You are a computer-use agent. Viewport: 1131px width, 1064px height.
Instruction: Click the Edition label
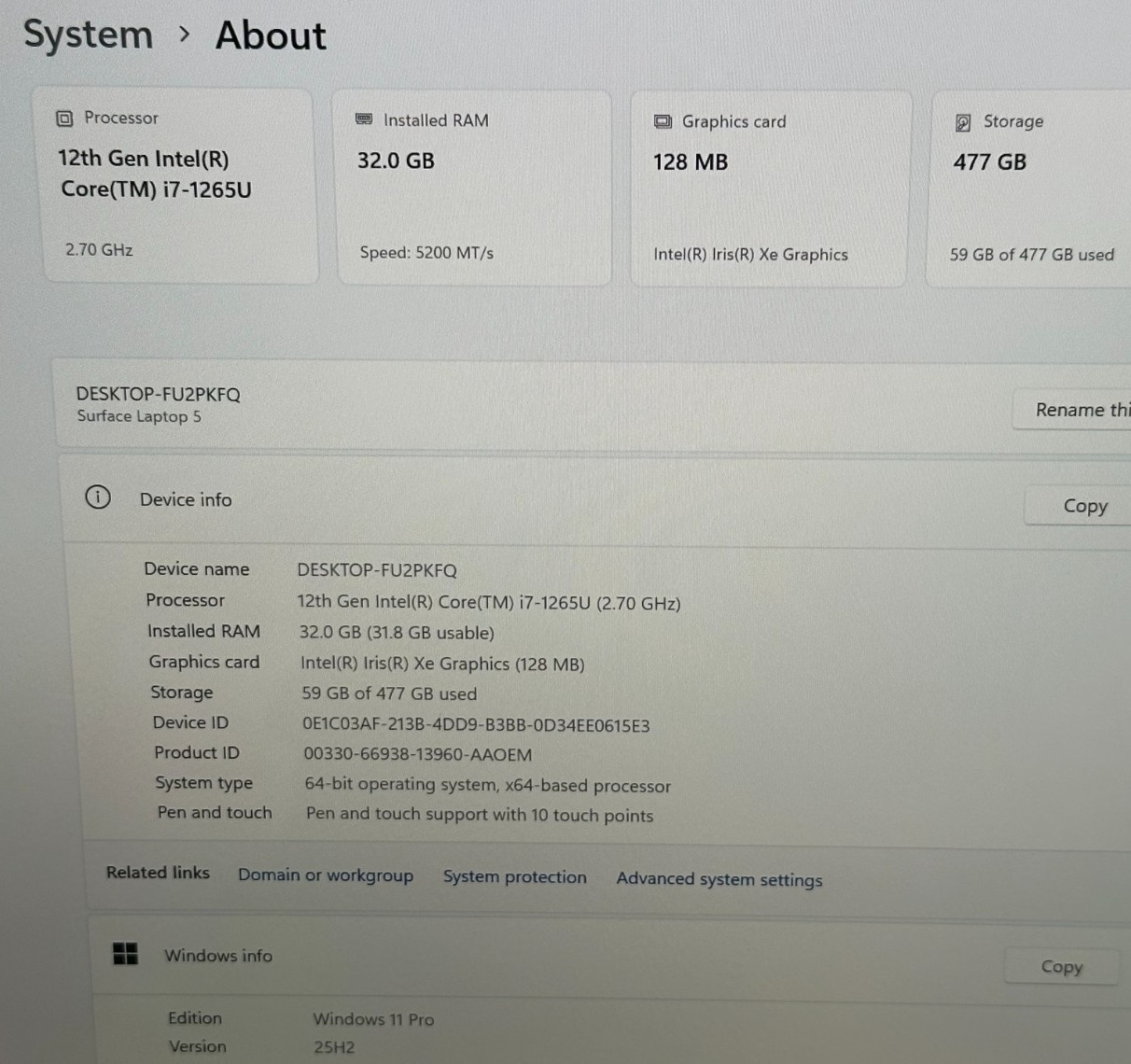(x=195, y=1017)
